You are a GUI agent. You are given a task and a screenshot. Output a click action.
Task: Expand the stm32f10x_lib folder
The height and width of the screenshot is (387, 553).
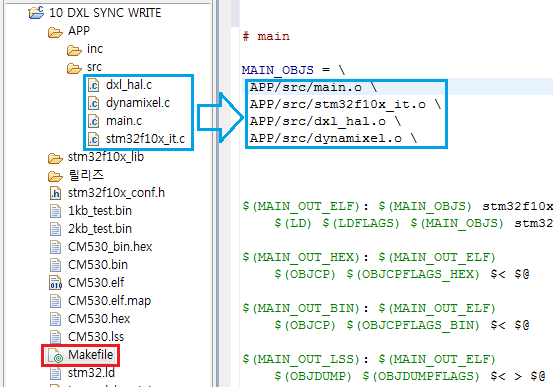coord(106,157)
